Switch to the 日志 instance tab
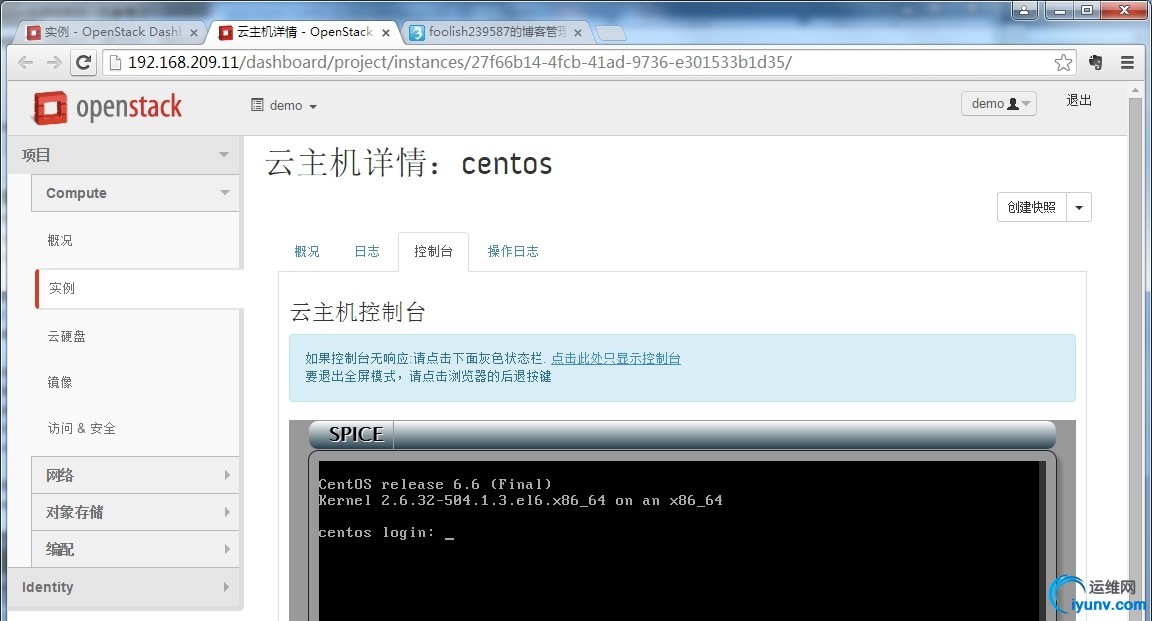The height and width of the screenshot is (621, 1152). click(367, 251)
